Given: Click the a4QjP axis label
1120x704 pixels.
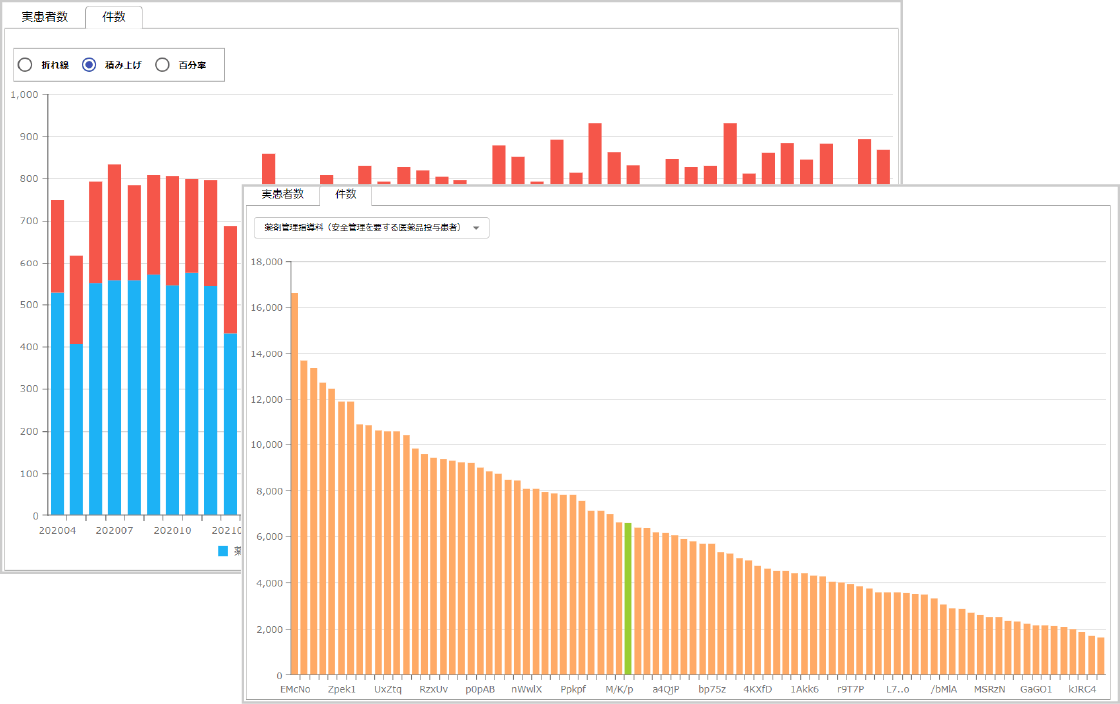Looking at the screenshot, I should 666,690.
